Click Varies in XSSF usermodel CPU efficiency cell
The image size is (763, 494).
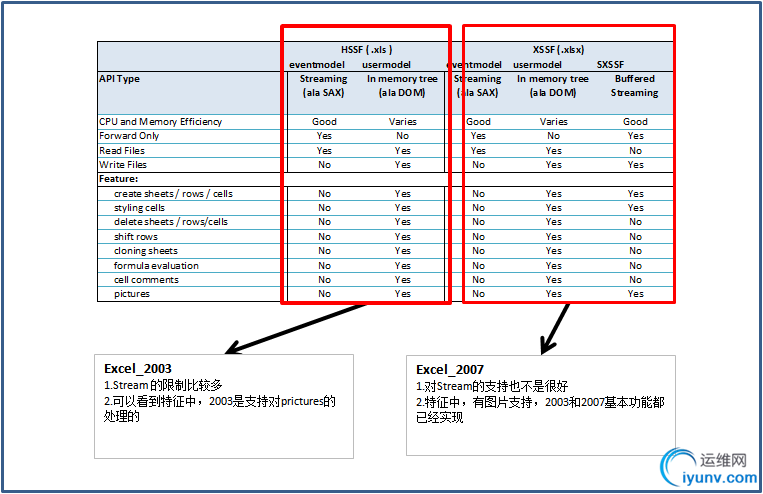pos(553,122)
